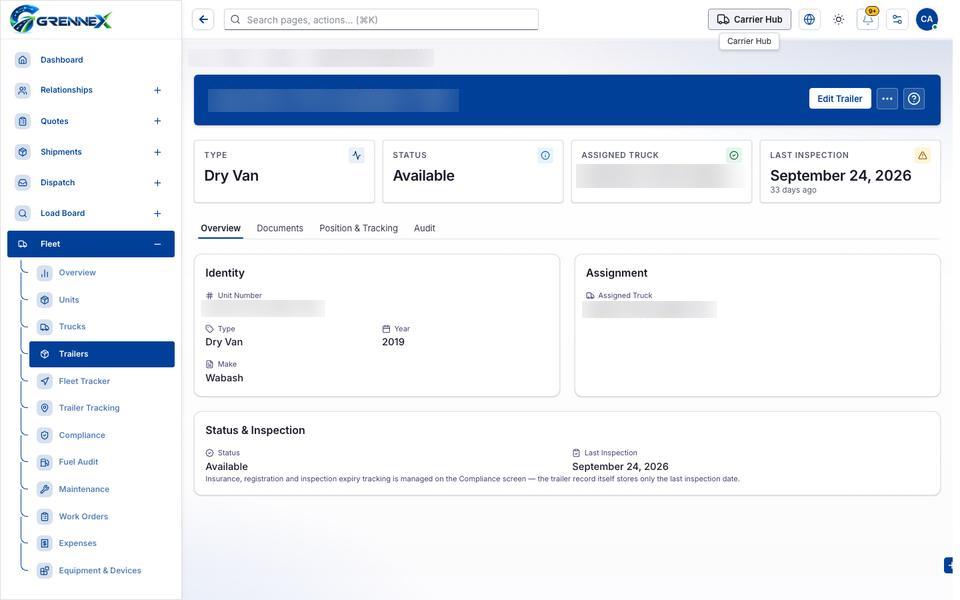This screenshot has height=600, width=960.
Task: Open Equipment & Devices
Action: (102, 571)
